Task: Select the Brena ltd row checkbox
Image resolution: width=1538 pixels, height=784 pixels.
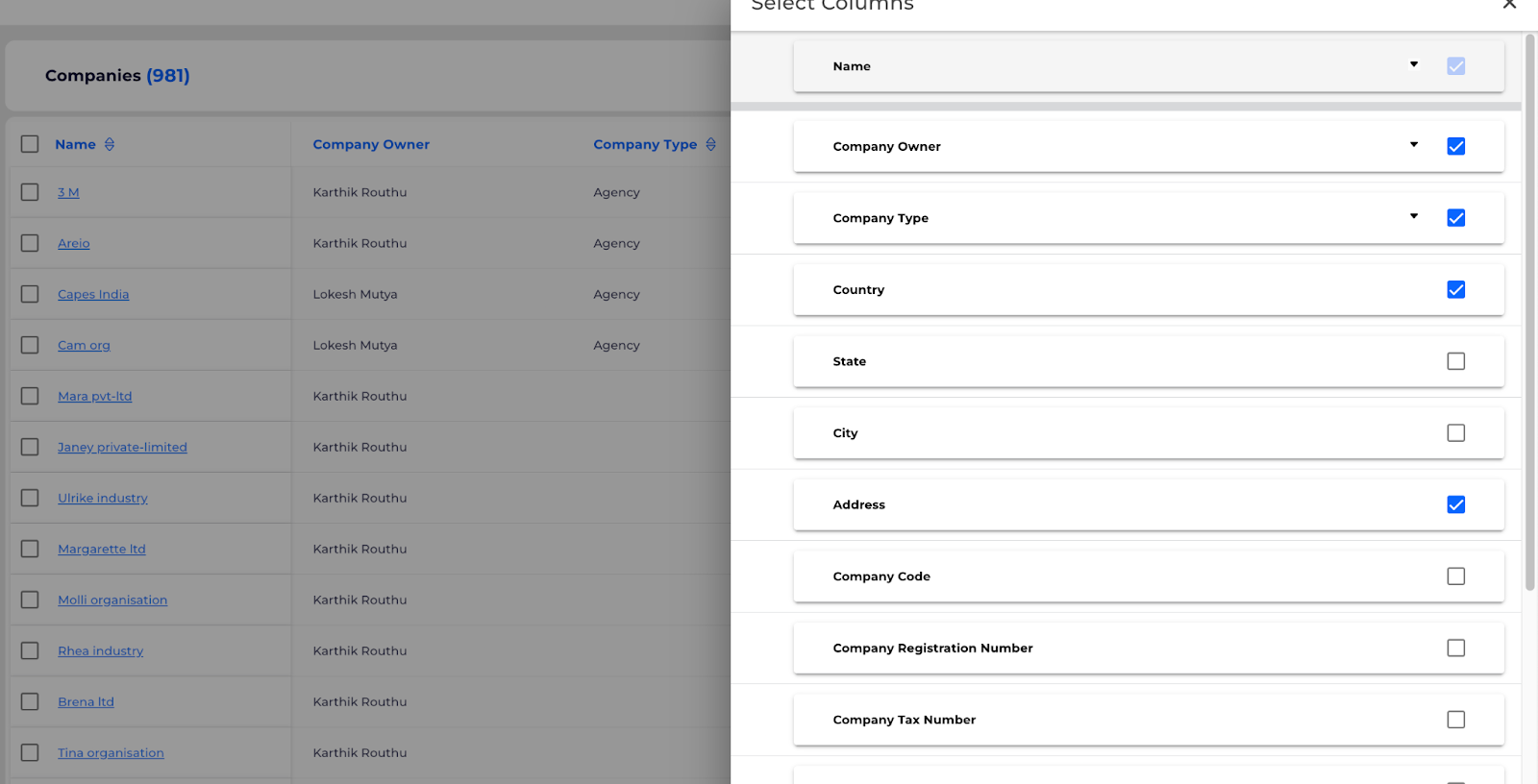Action: pyautogui.click(x=30, y=701)
